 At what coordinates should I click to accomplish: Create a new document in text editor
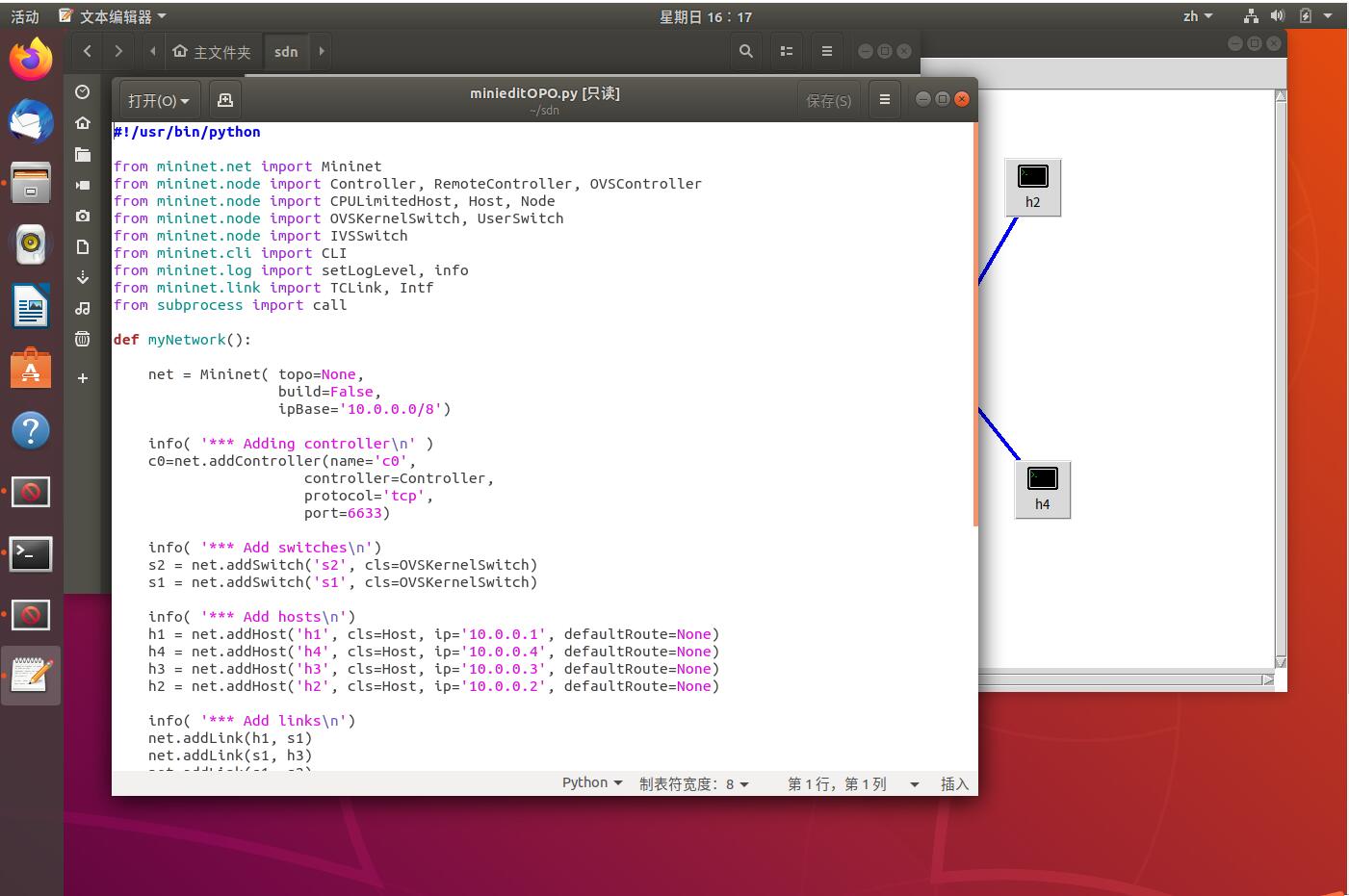pyautogui.click(x=225, y=100)
